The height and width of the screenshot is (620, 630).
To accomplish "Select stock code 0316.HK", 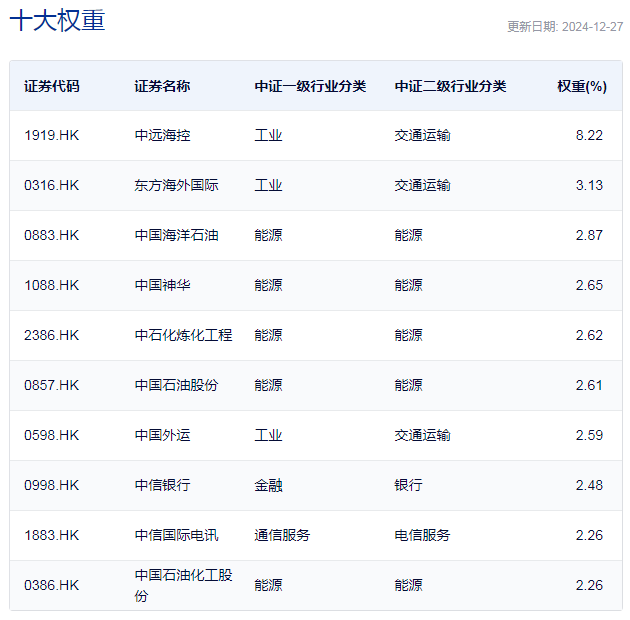I will pyautogui.click(x=51, y=185).
